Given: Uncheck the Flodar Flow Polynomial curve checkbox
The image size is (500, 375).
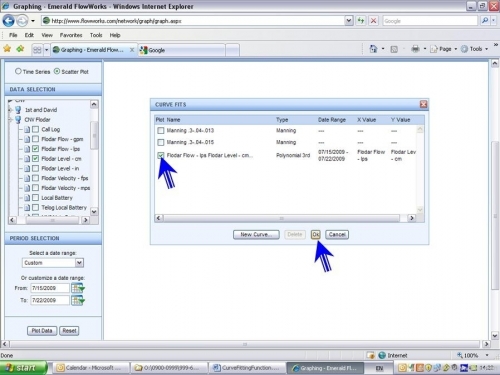Looking at the screenshot, I should point(161,155).
